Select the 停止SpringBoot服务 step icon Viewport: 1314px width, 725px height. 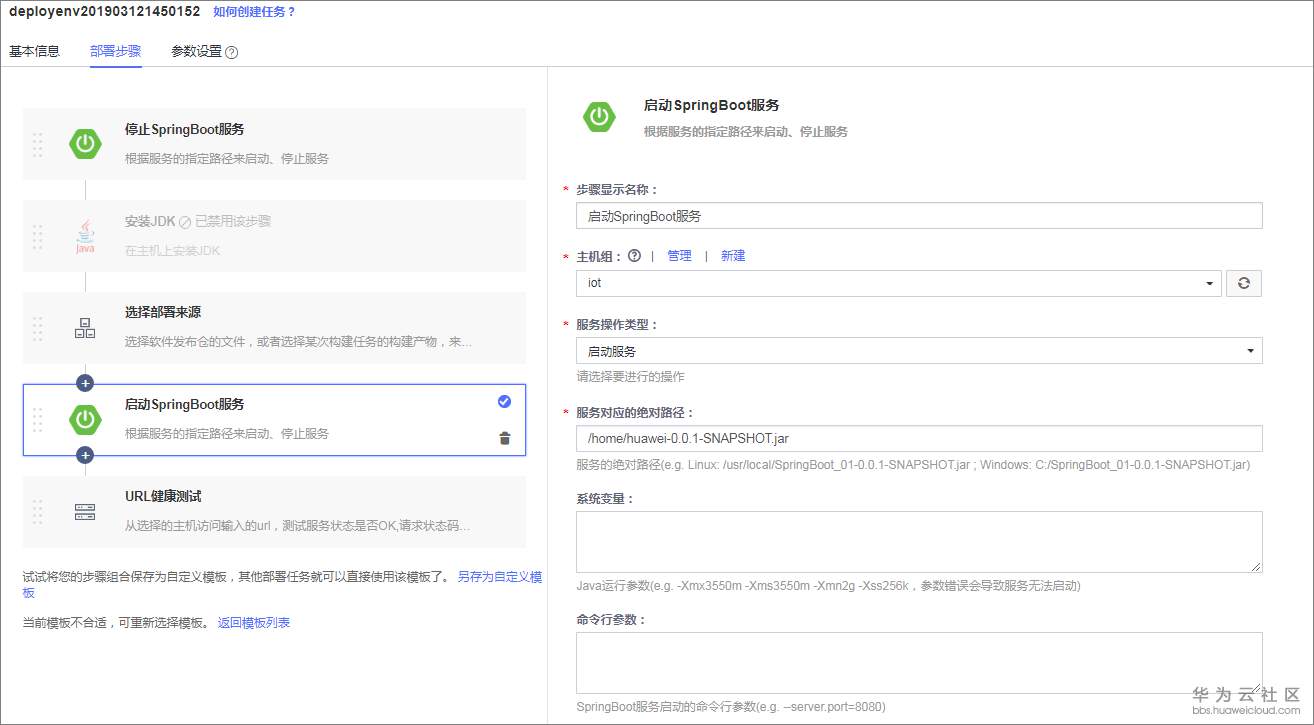pyautogui.click(x=85, y=143)
